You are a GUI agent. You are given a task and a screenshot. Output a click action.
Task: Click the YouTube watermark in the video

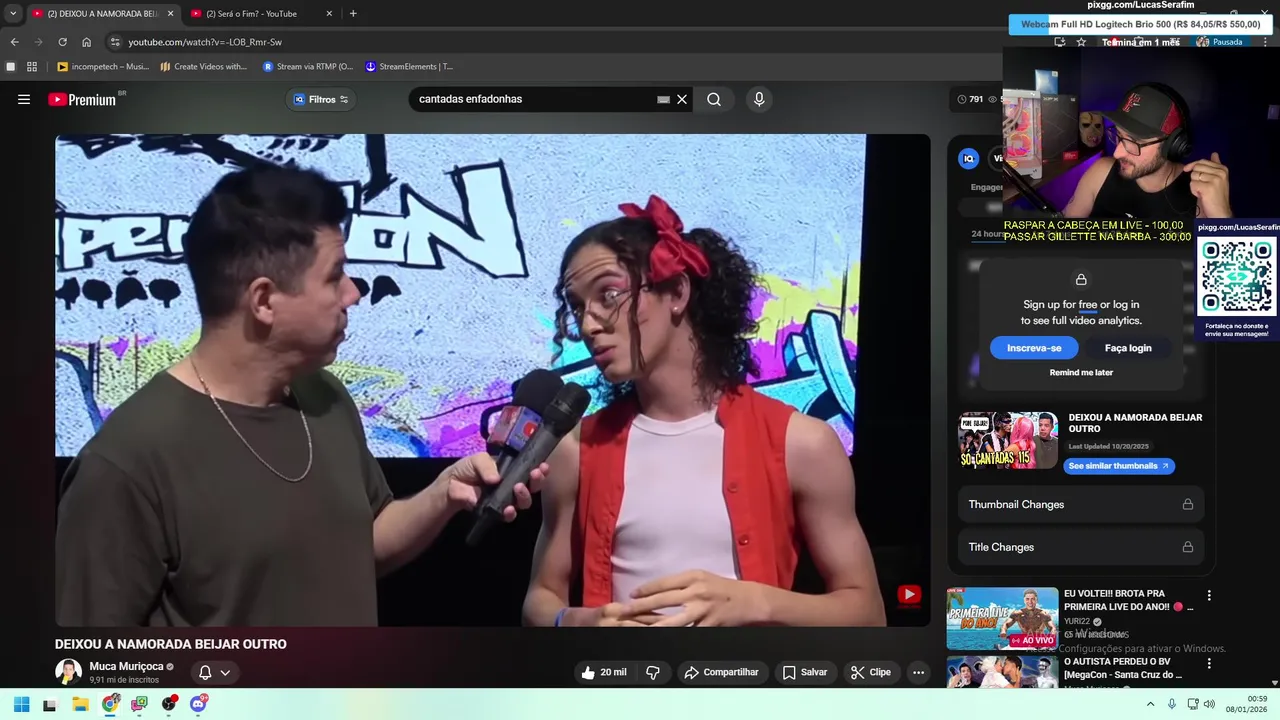point(909,595)
